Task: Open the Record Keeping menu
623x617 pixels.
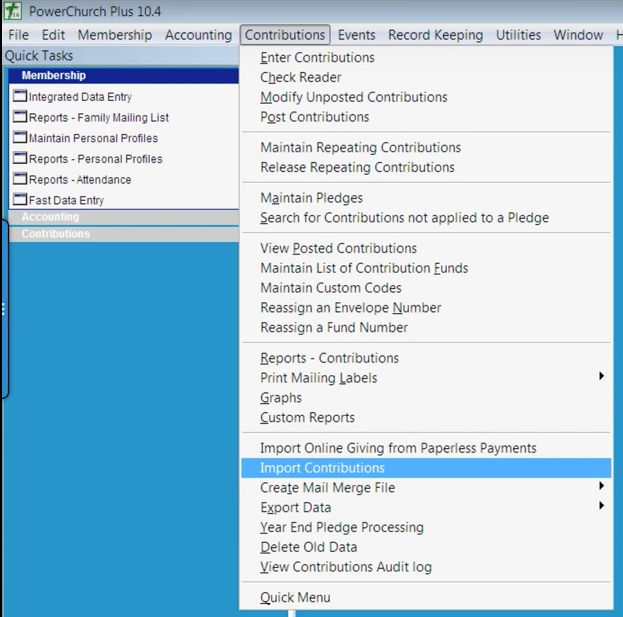Action: click(435, 35)
